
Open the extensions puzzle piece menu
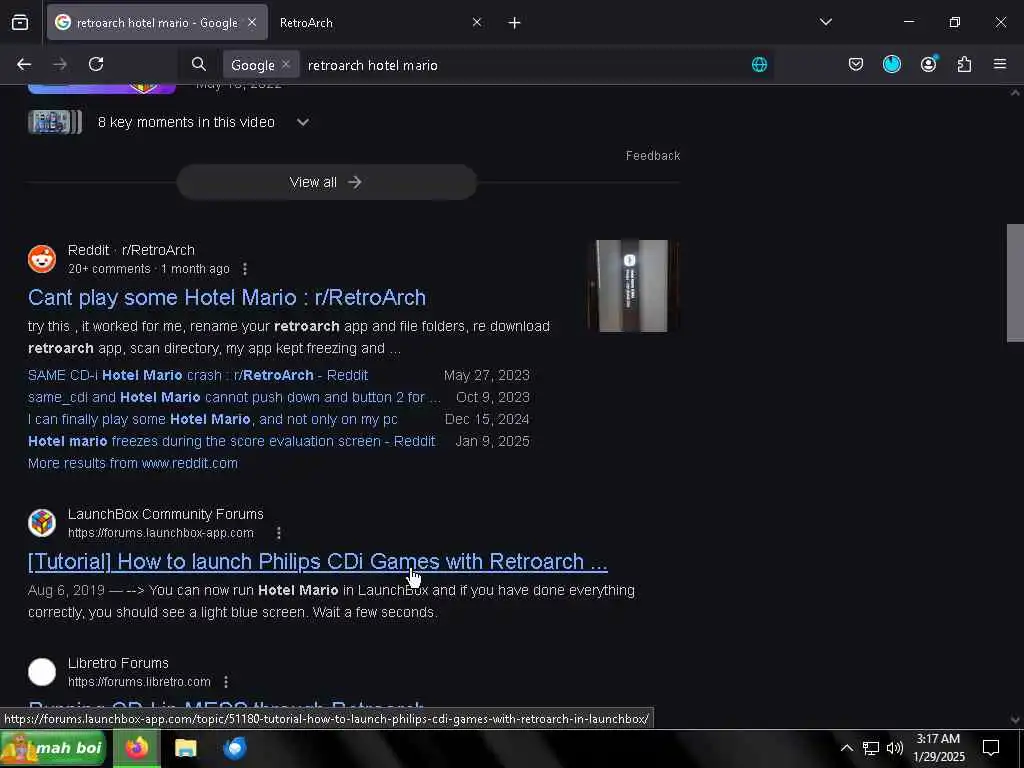964,64
